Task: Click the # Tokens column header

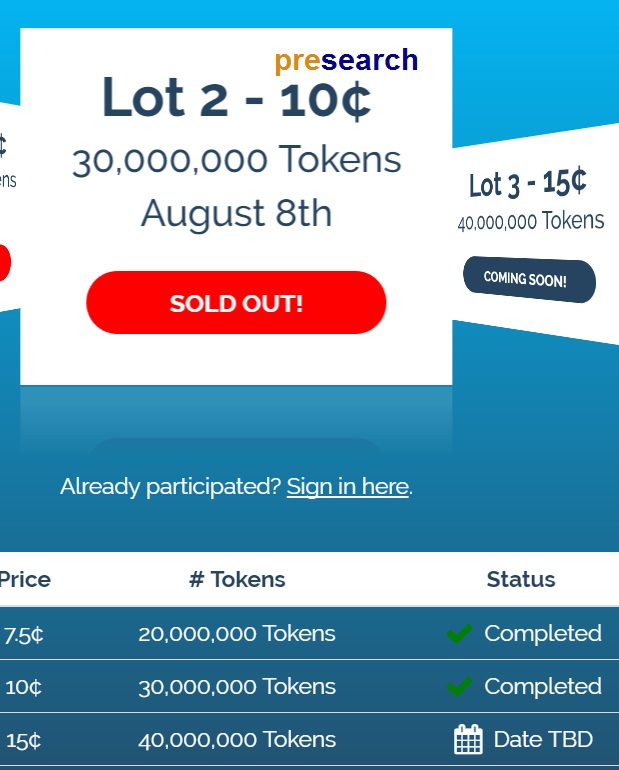Action: click(x=237, y=579)
